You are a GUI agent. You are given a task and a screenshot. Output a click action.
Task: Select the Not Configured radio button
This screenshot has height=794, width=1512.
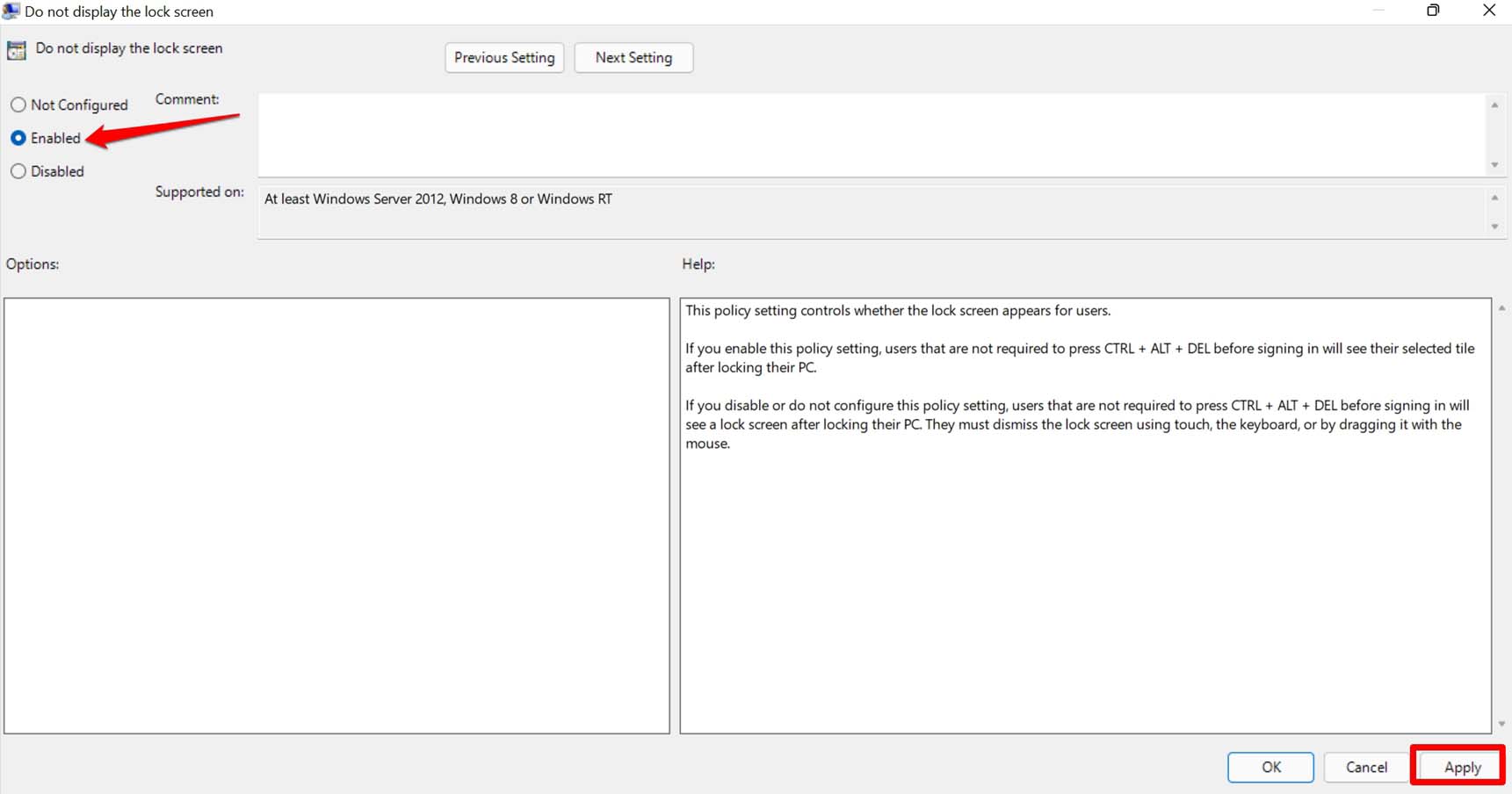click(x=18, y=105)
